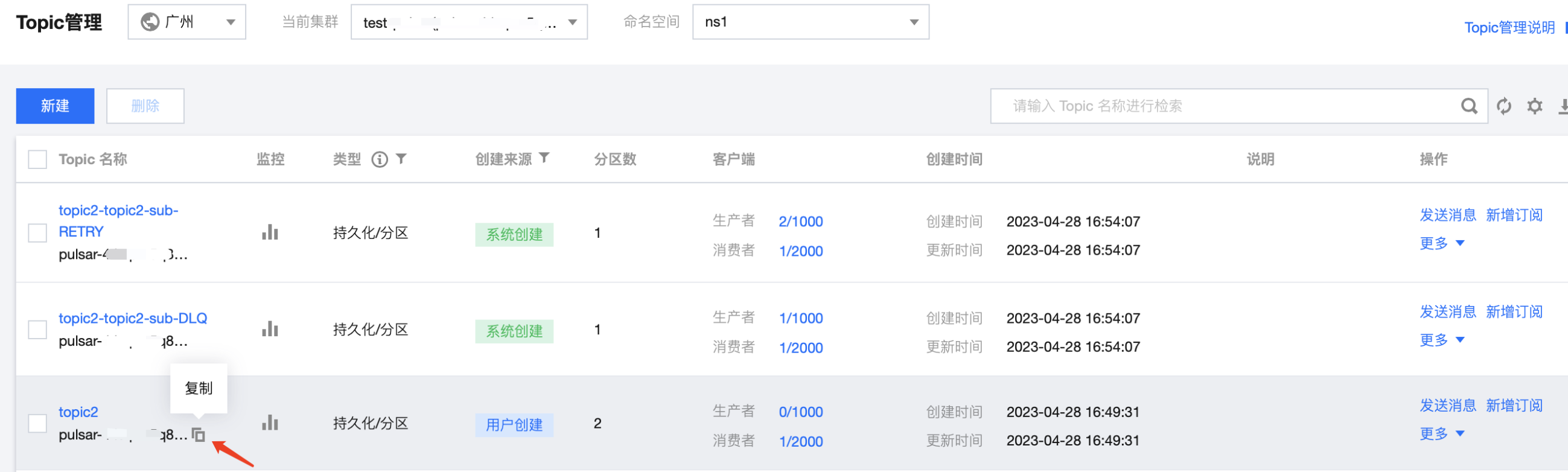Focus the Topic name search input field
Image resolution: width=1568 pixels, height=472 pixels.
[1223, 106]
